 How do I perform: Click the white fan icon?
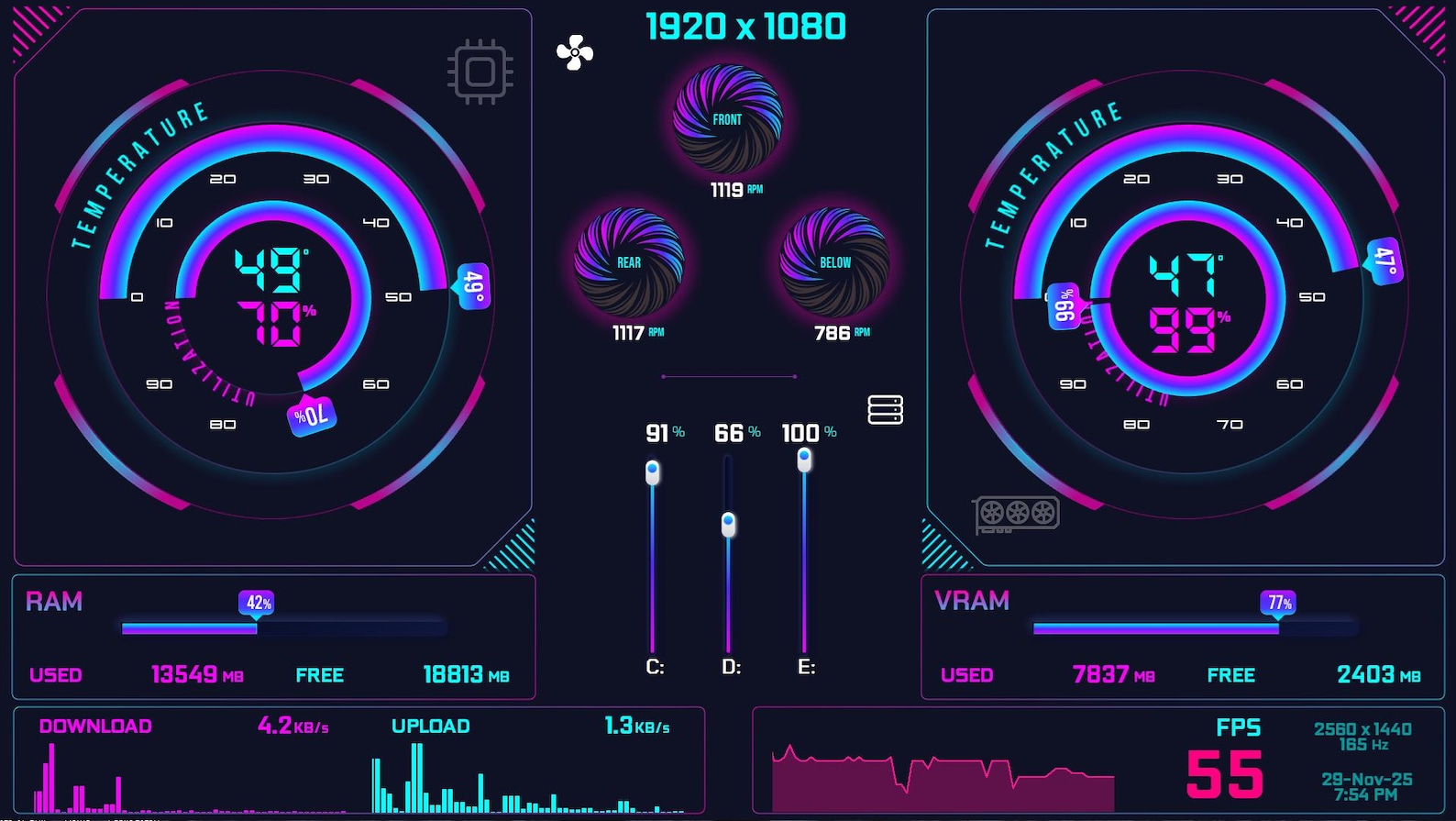575,53
